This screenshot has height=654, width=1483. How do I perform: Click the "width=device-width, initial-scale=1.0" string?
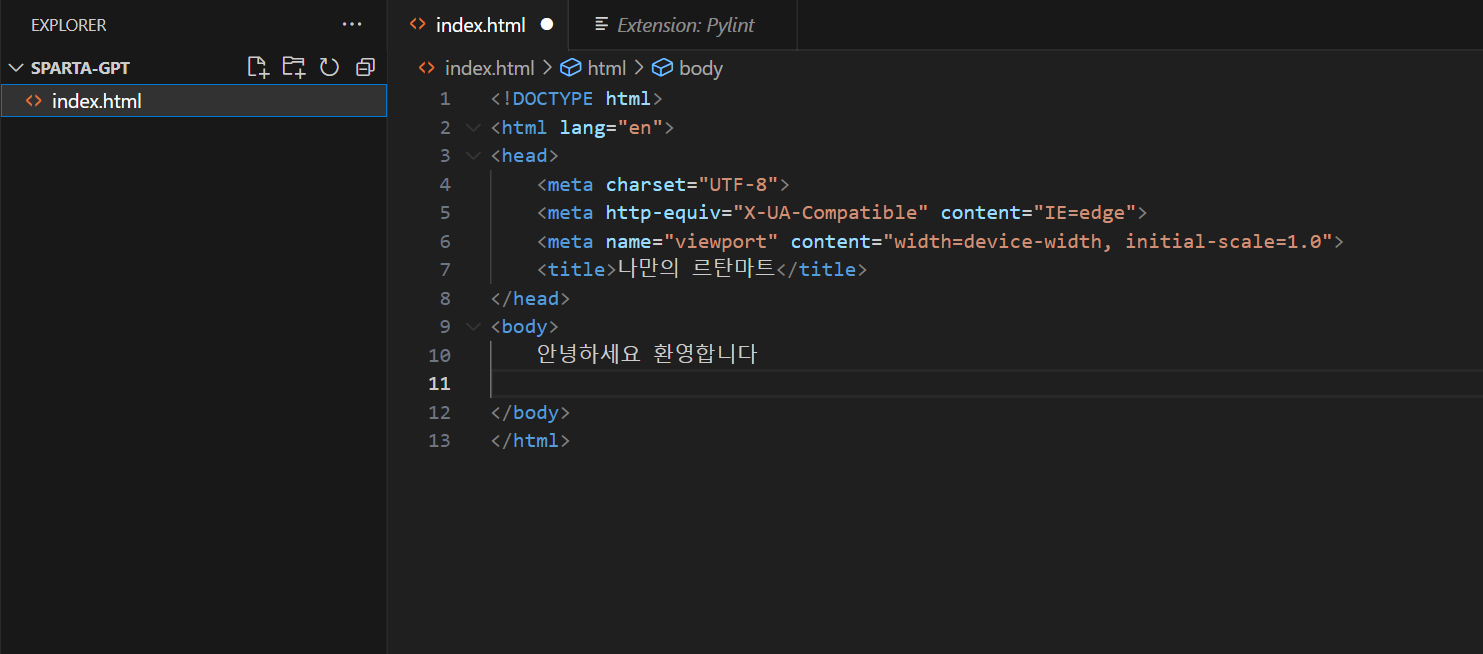point(1108,242)
